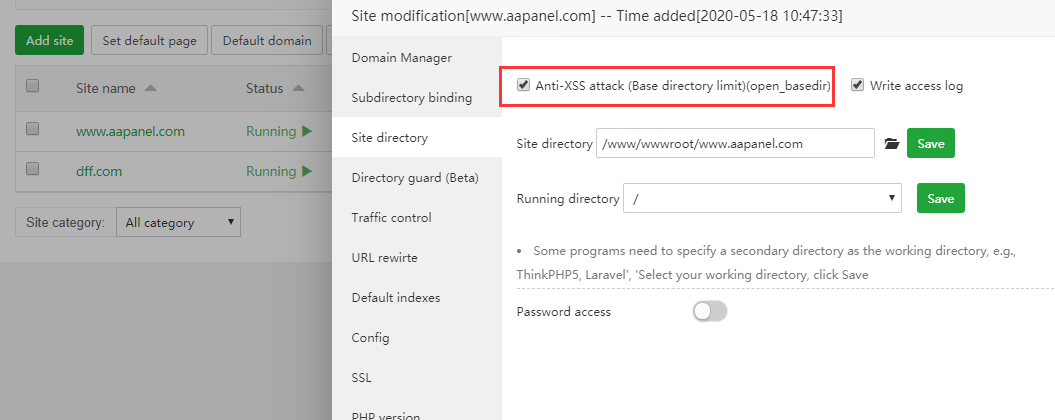This screenshot has width=1055, height=420.
Task: Click Set default page button
Action: [150, 41]
